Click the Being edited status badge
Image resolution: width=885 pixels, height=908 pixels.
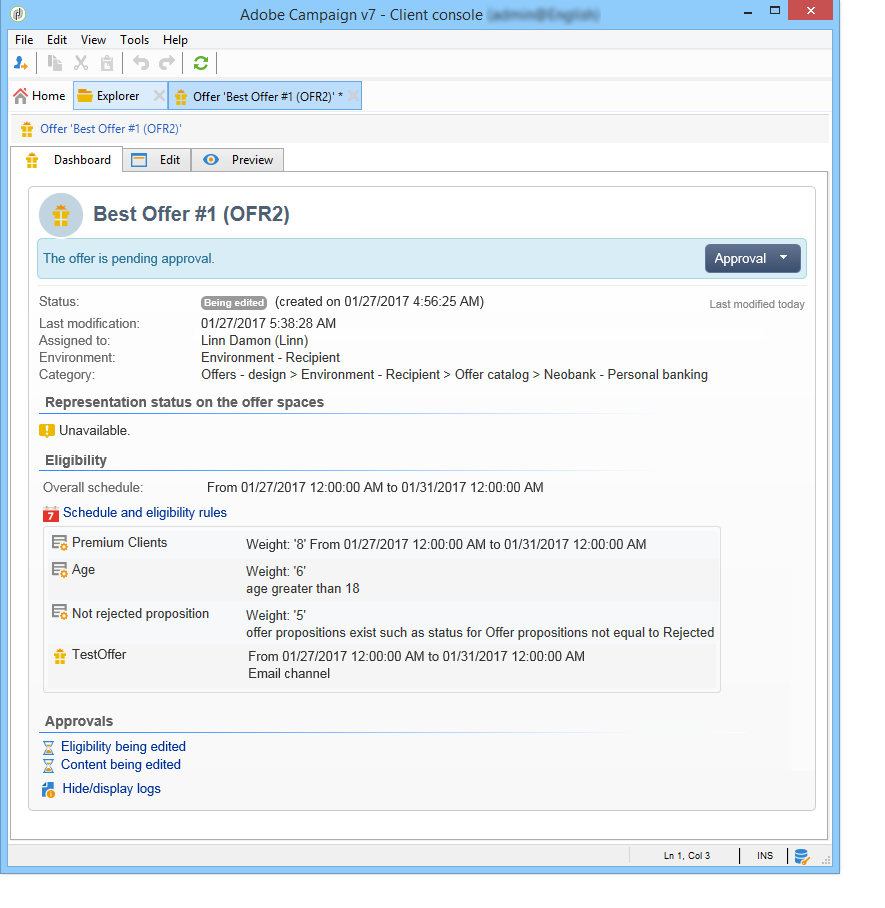234,302
